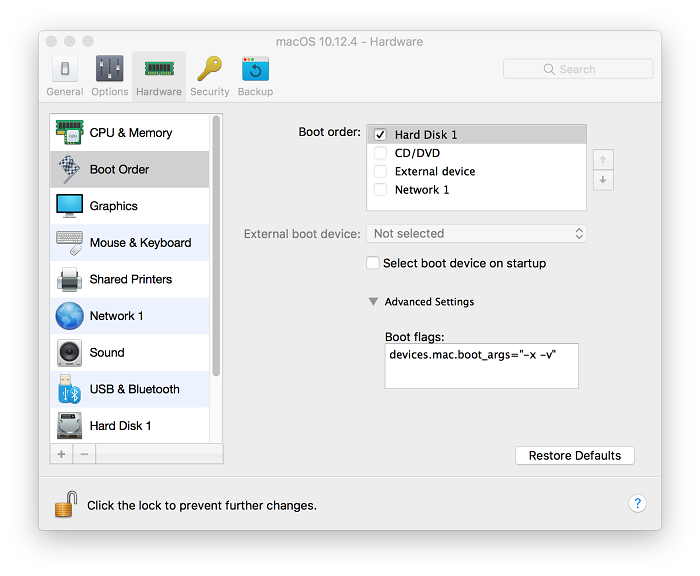Enable External device in boot order
The height and width of the screenshot is (576, 700).
380,171
